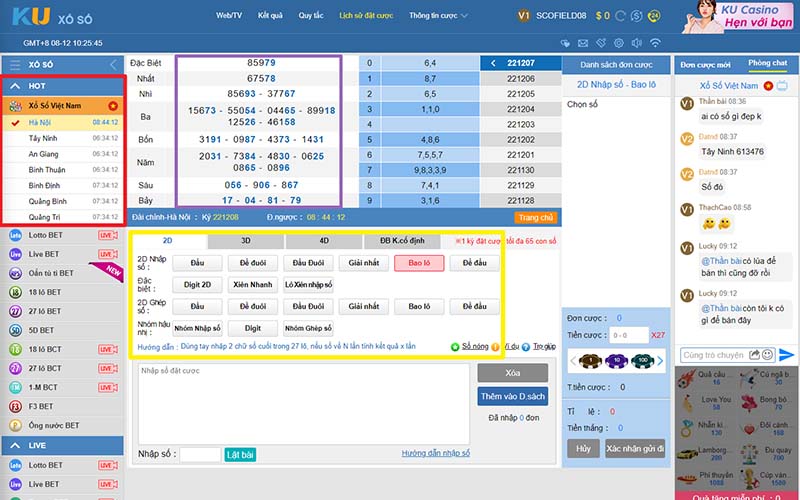Click the share icon in chat box

coord(754,355)
